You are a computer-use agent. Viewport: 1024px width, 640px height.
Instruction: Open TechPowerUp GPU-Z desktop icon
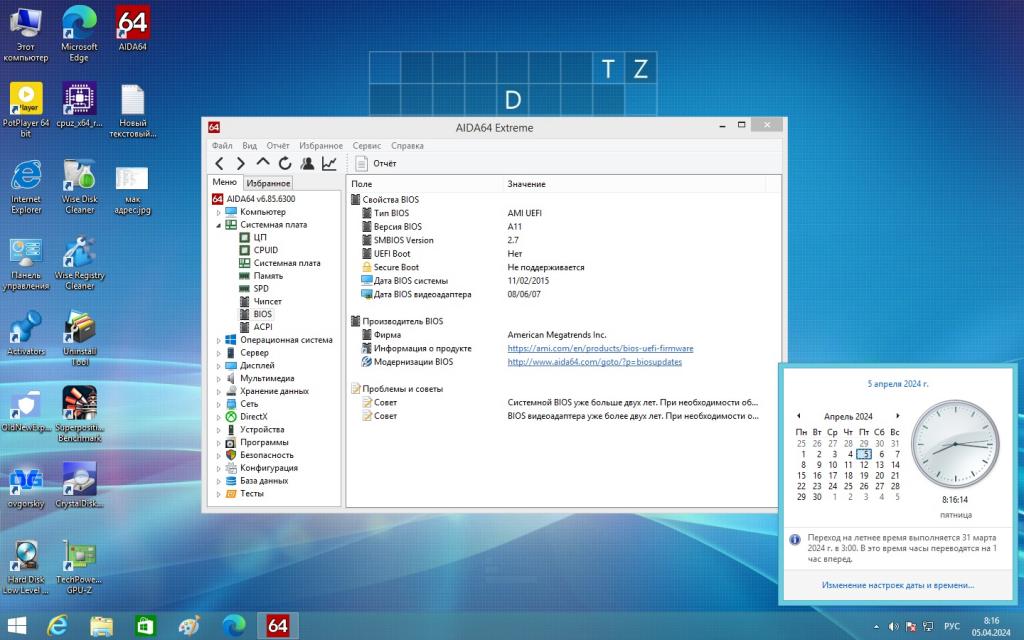pyautogui.click(x=79, y=566)
